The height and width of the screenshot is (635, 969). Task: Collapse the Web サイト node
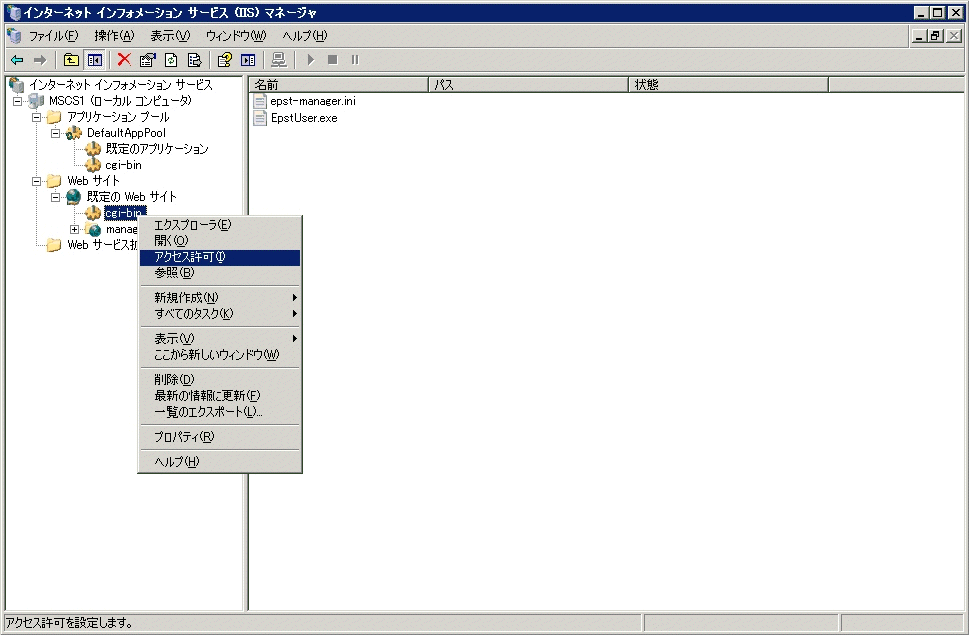click(x=36, y=181)
